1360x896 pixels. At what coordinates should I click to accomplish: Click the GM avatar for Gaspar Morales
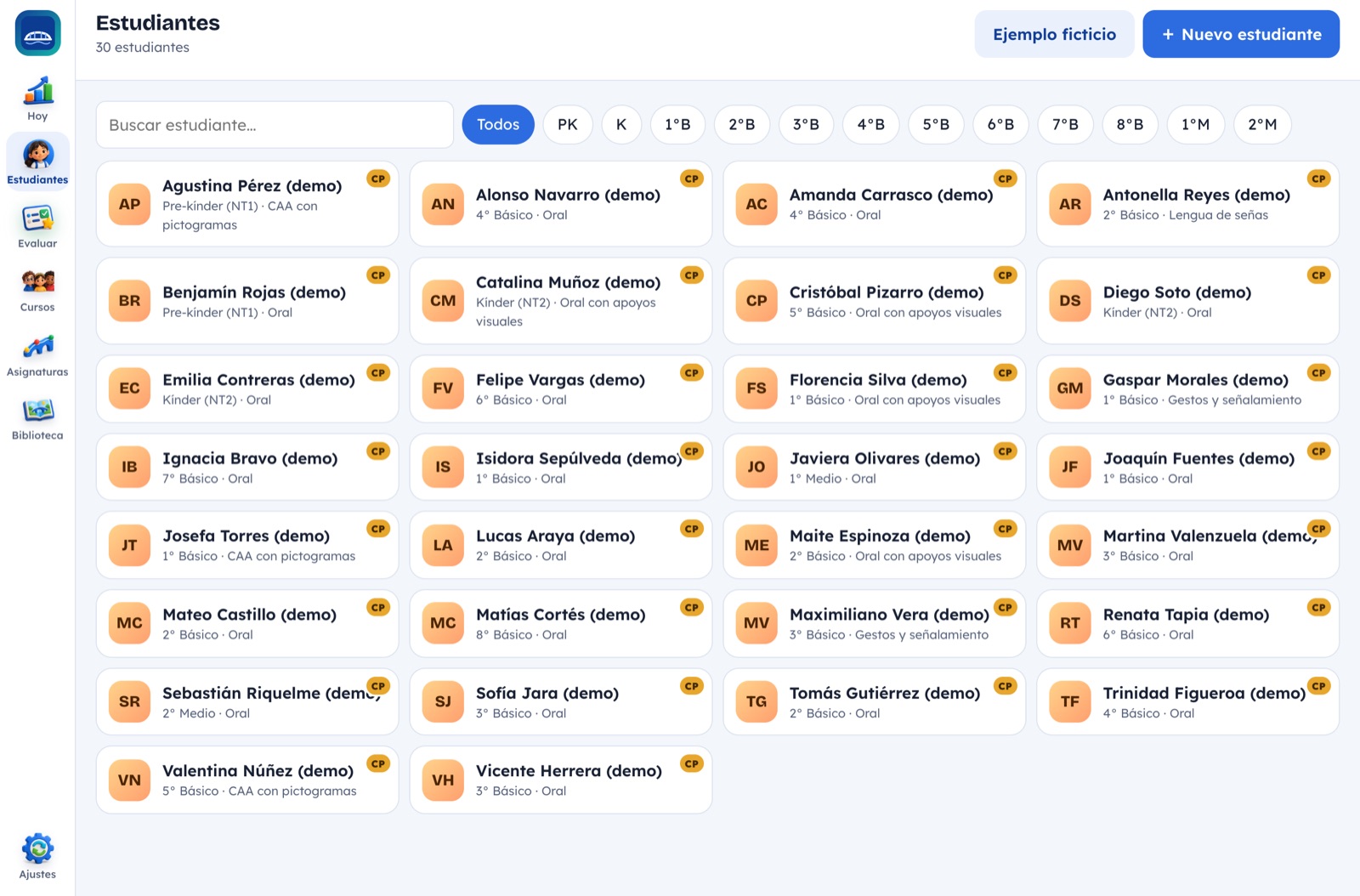1070,388
